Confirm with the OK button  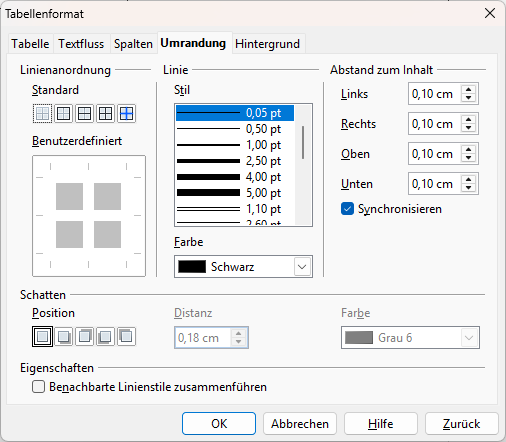click(219, 424)
